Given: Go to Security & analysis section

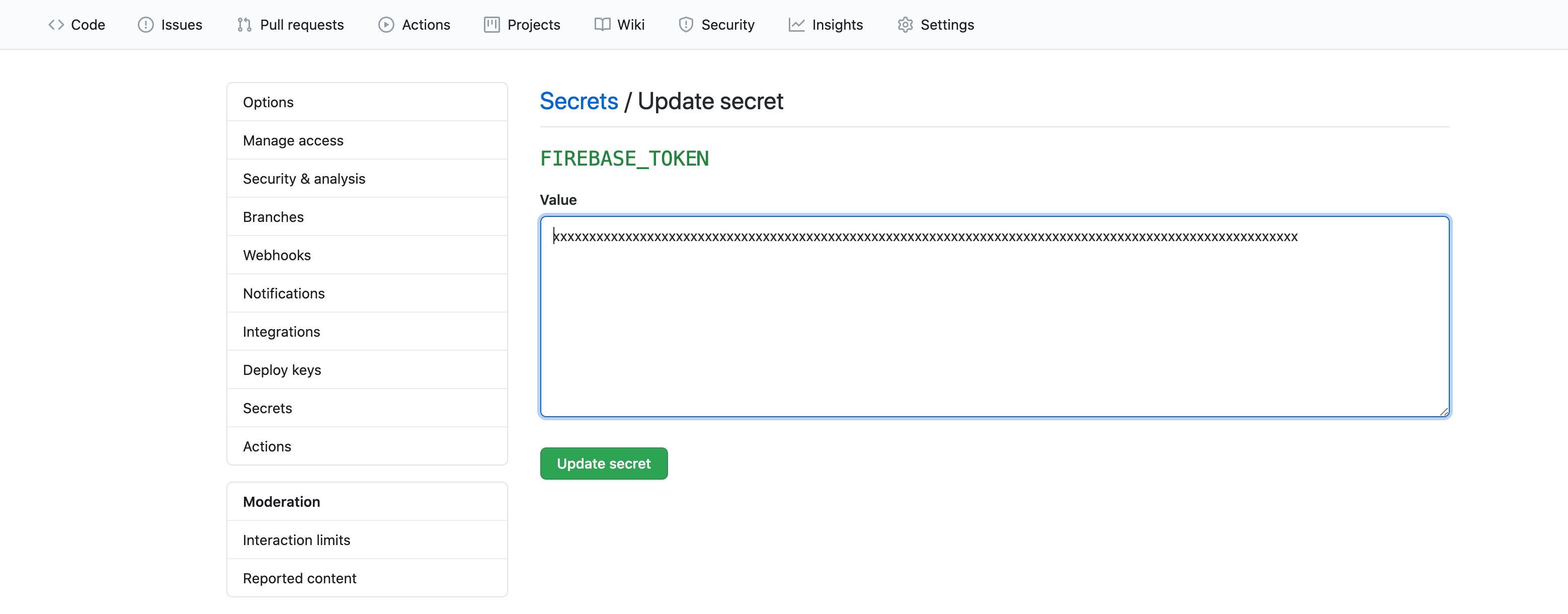Looking at the screenshot, I should 304,179.
